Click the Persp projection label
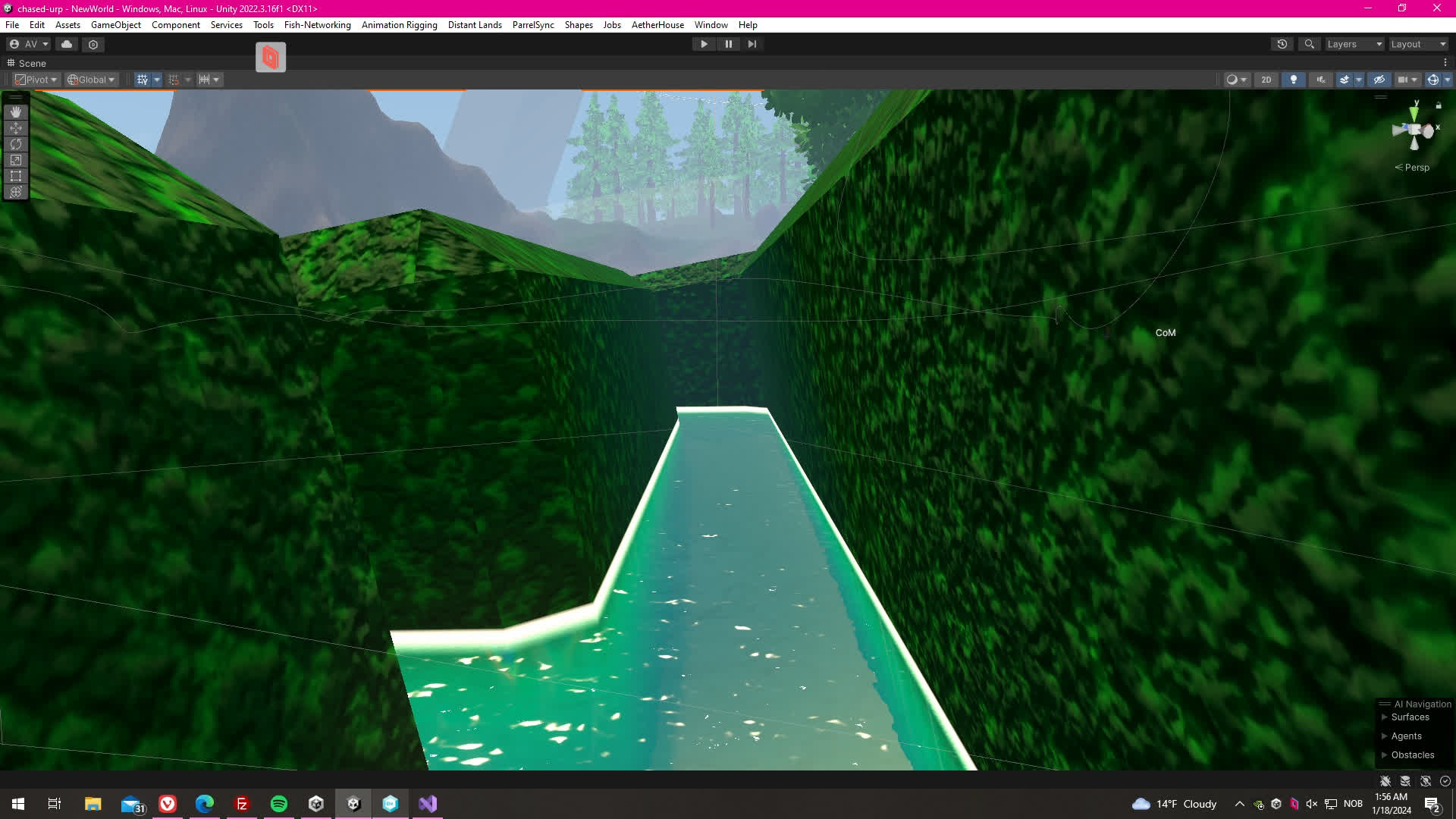Screen dimensions: 1456x819 pos(1416,168)
